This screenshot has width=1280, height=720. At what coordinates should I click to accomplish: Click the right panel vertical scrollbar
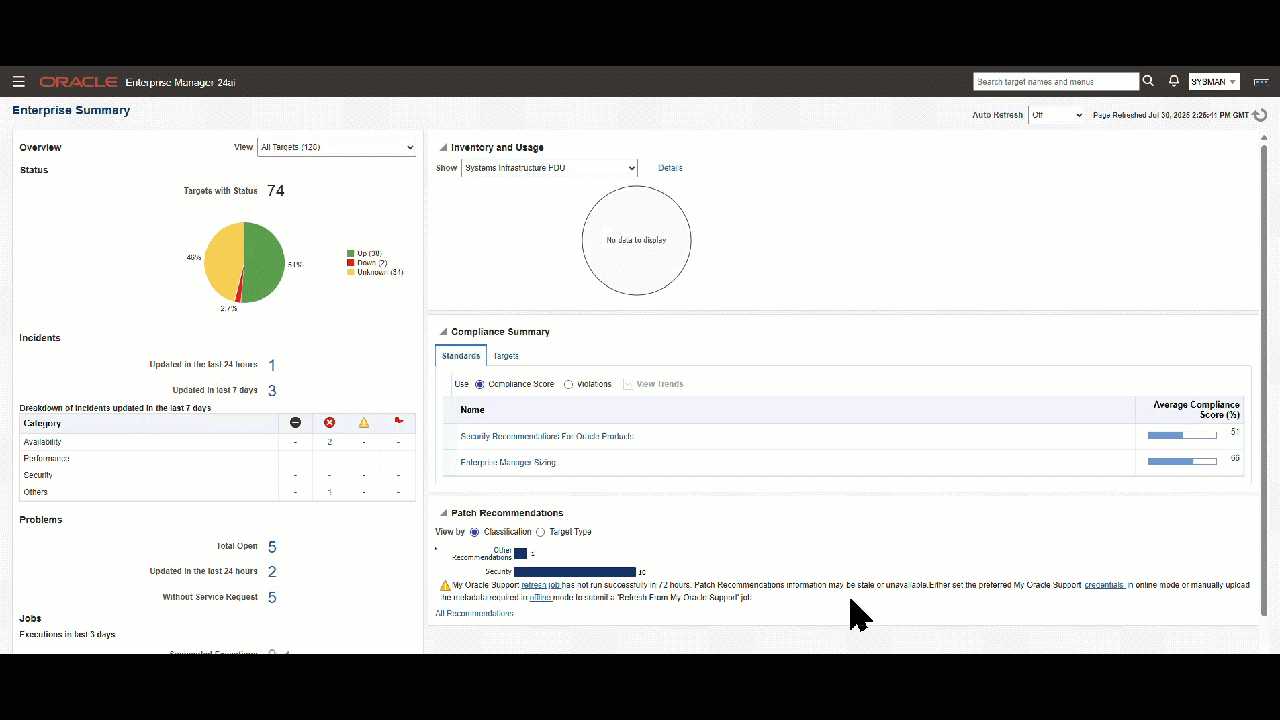point(1264,380)
